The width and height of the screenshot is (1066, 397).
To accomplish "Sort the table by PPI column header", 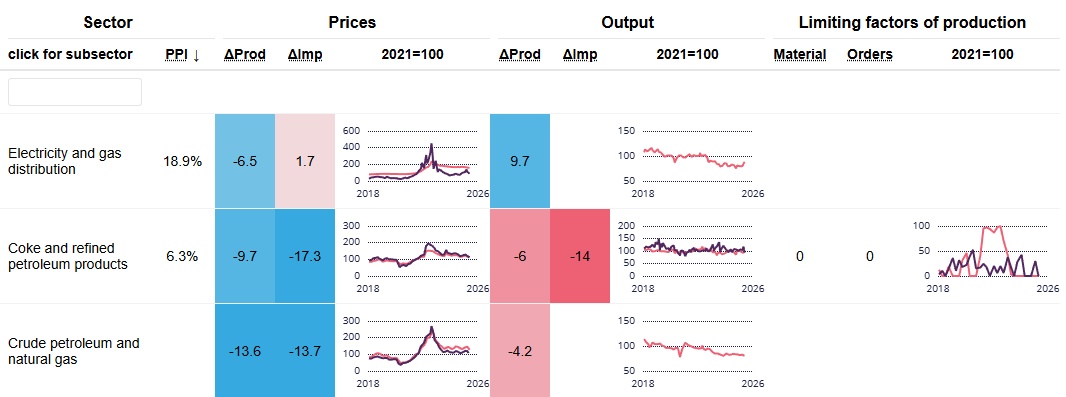I will pyautogui.click(x=182, y=54).
